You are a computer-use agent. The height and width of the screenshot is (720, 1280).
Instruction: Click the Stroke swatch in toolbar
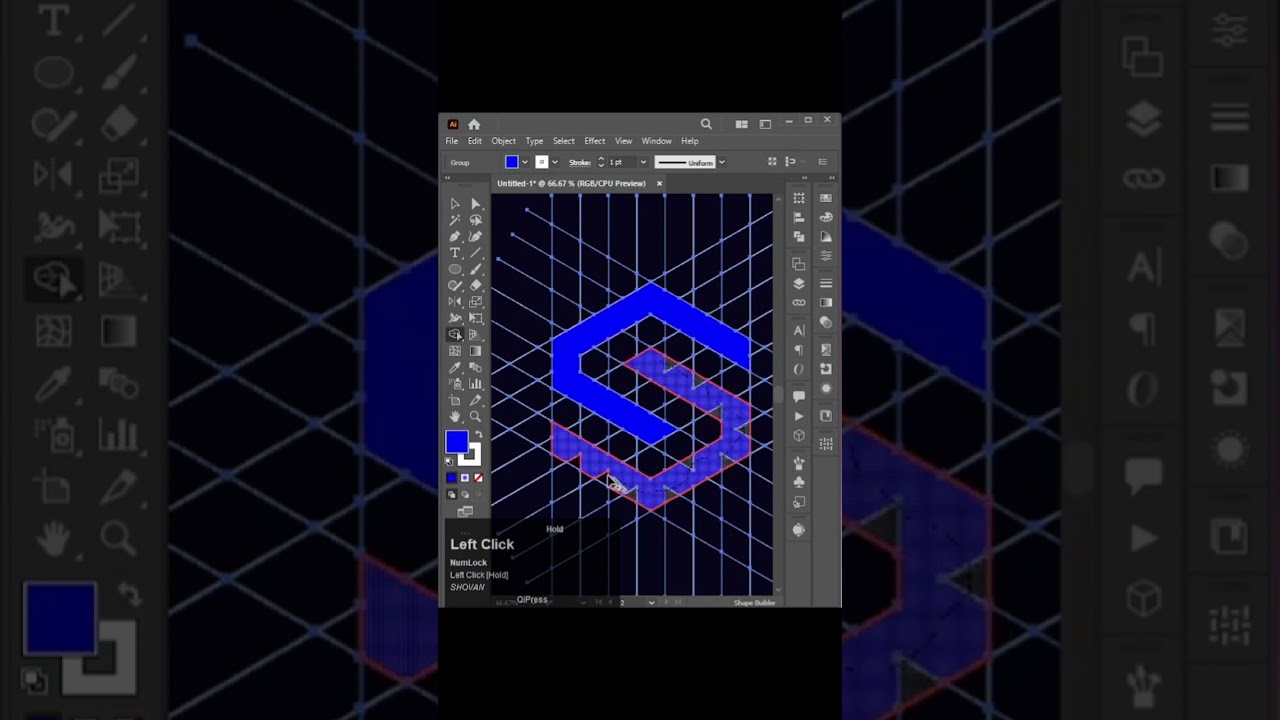click(471, 455)
